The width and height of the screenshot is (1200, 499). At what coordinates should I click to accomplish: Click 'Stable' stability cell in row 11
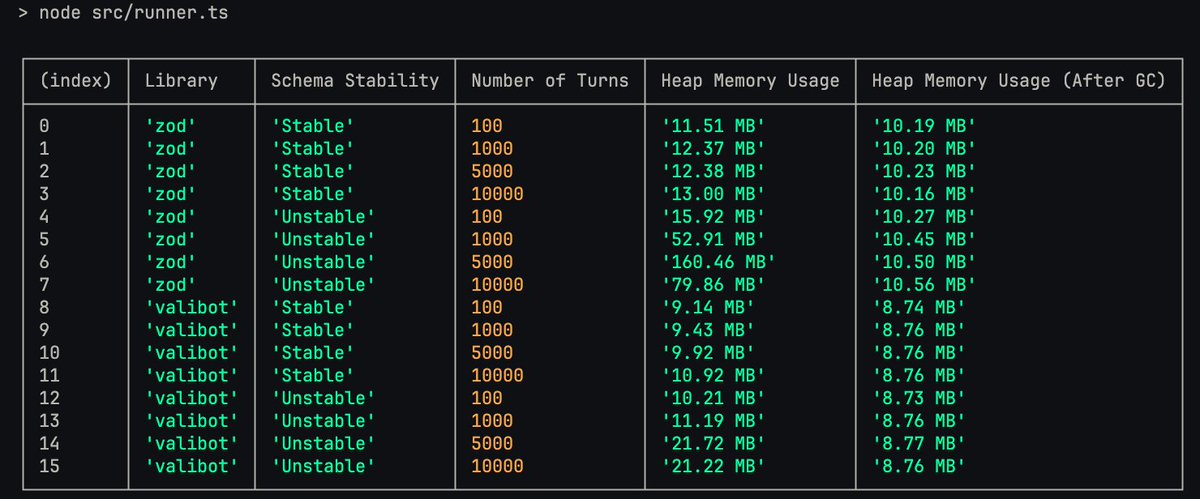313,375
